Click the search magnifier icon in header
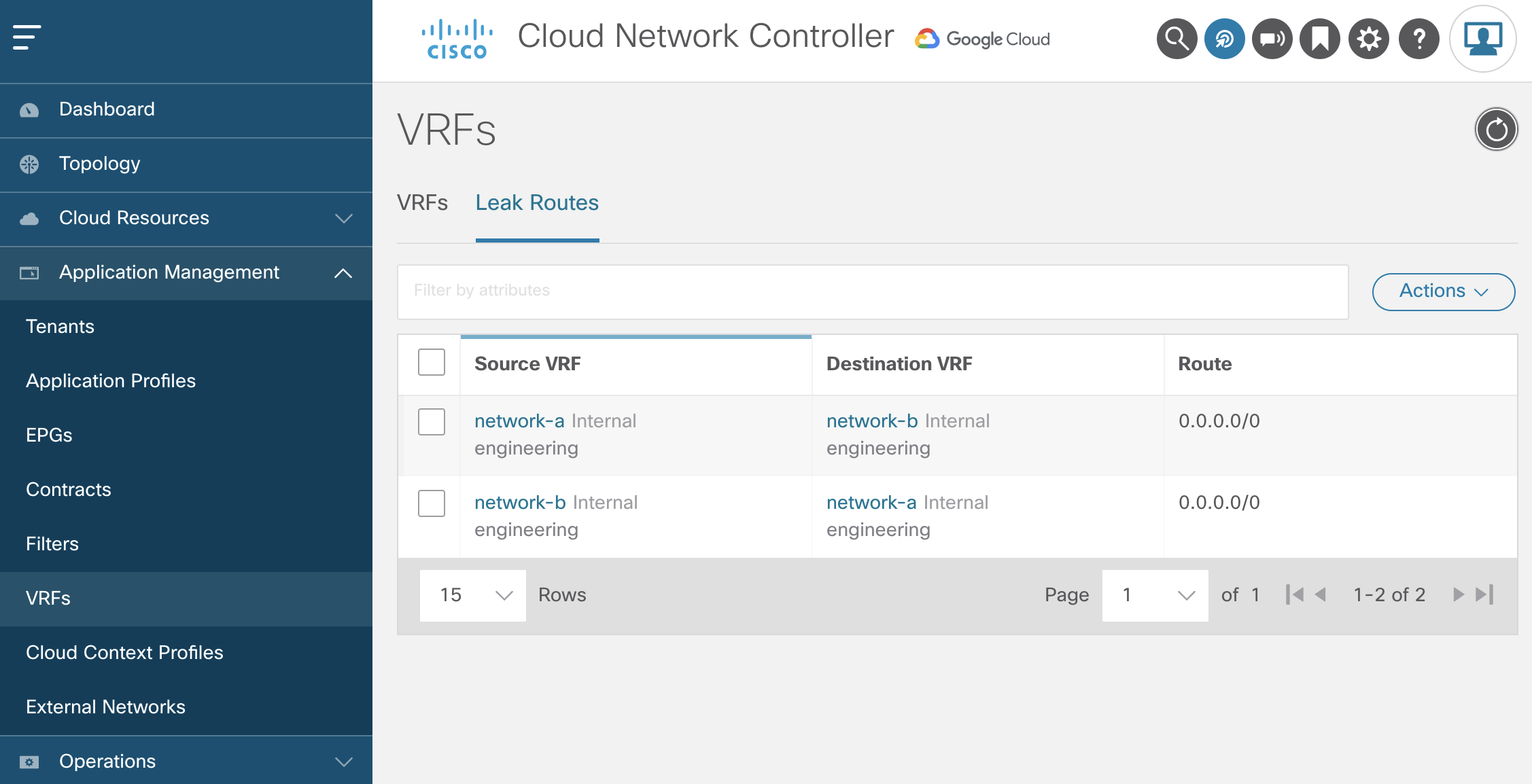 (x=1177, y=39)
